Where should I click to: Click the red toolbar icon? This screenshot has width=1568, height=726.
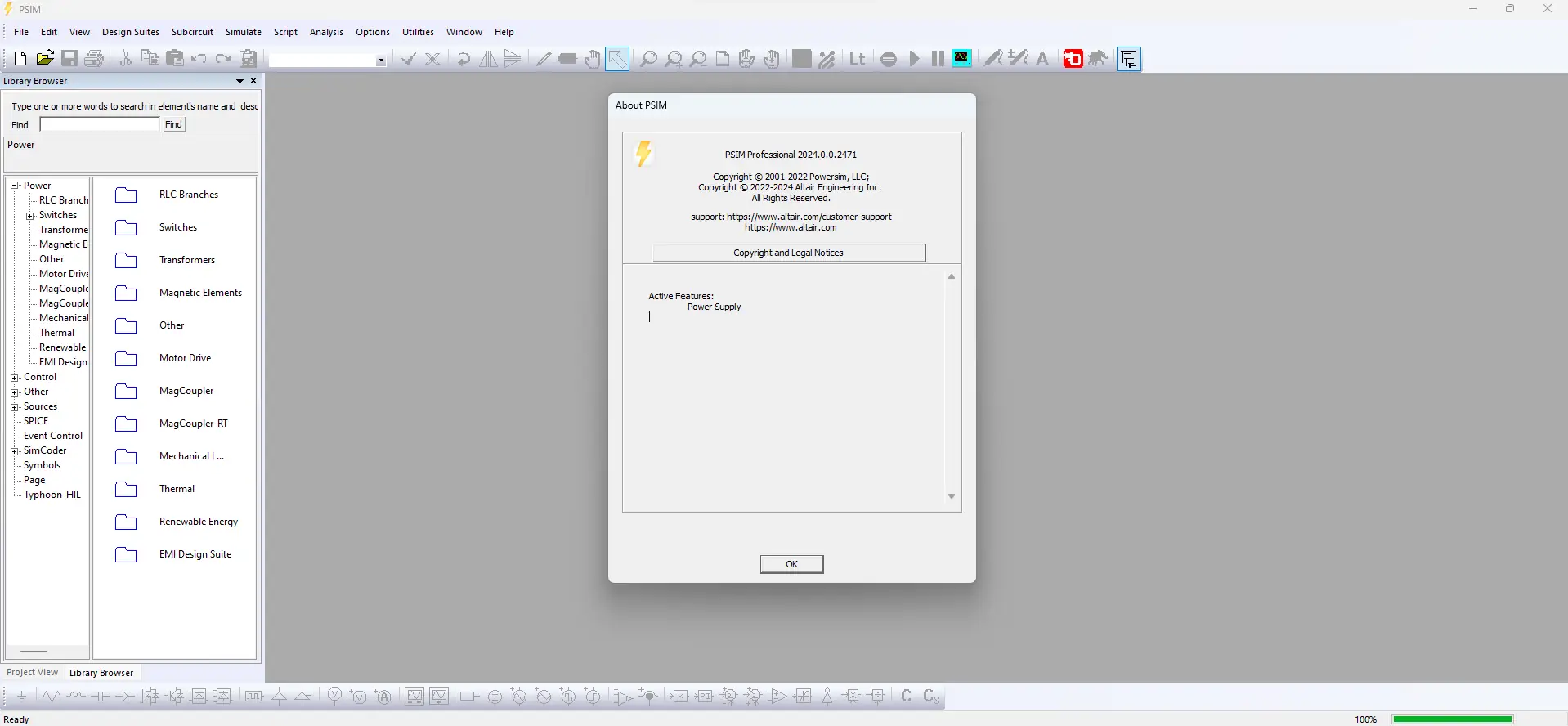[x=1073, y=58]
